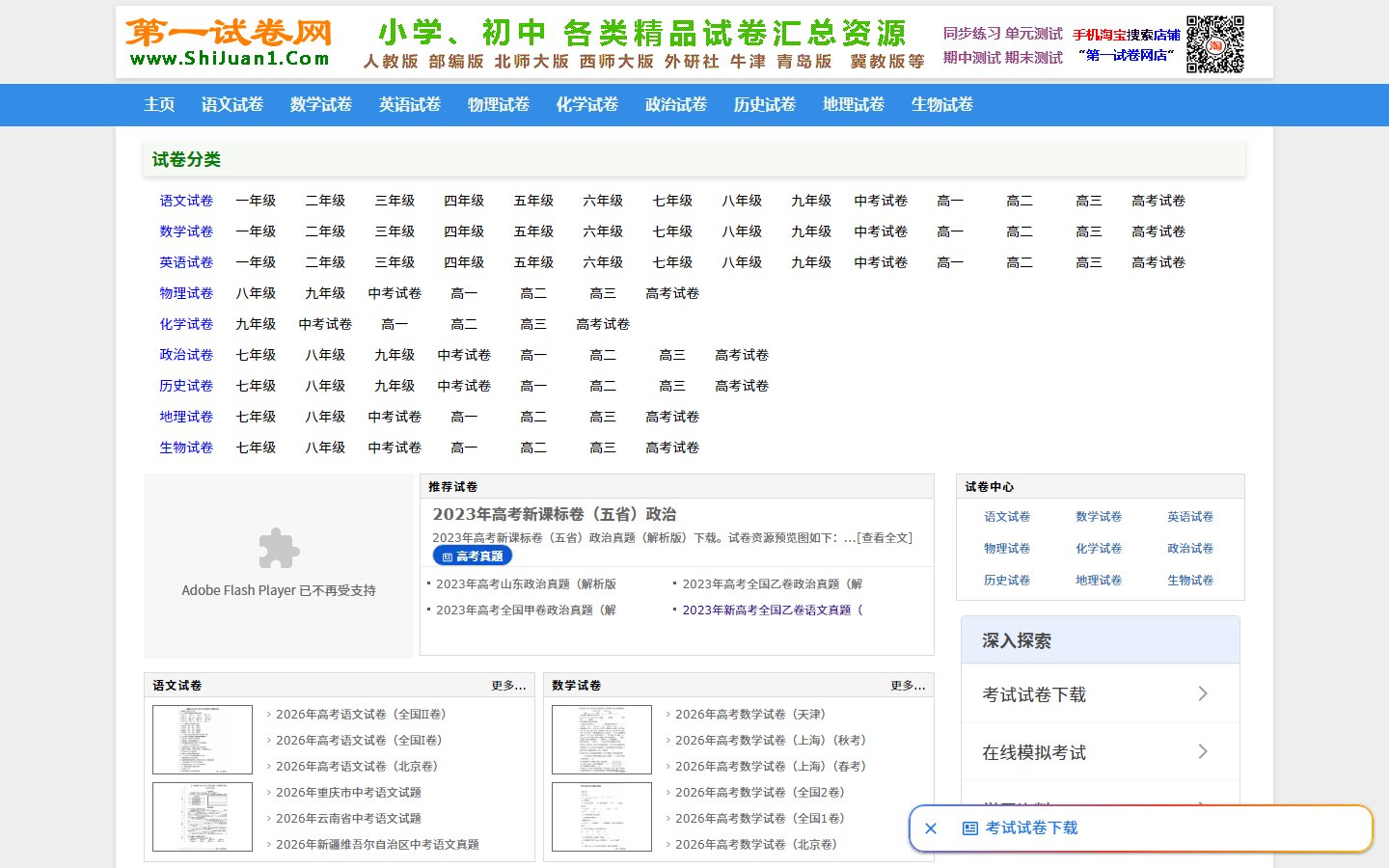Select 八年级 in the 物理试卷 category row
This screenshot has height=868, width=1389.
[x=256, y=293]
